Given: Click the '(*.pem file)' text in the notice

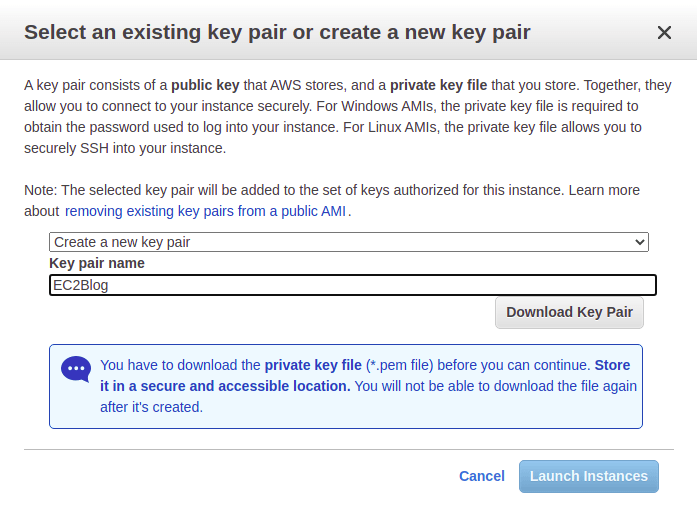Looking at the screenshot, I should 406,365.
